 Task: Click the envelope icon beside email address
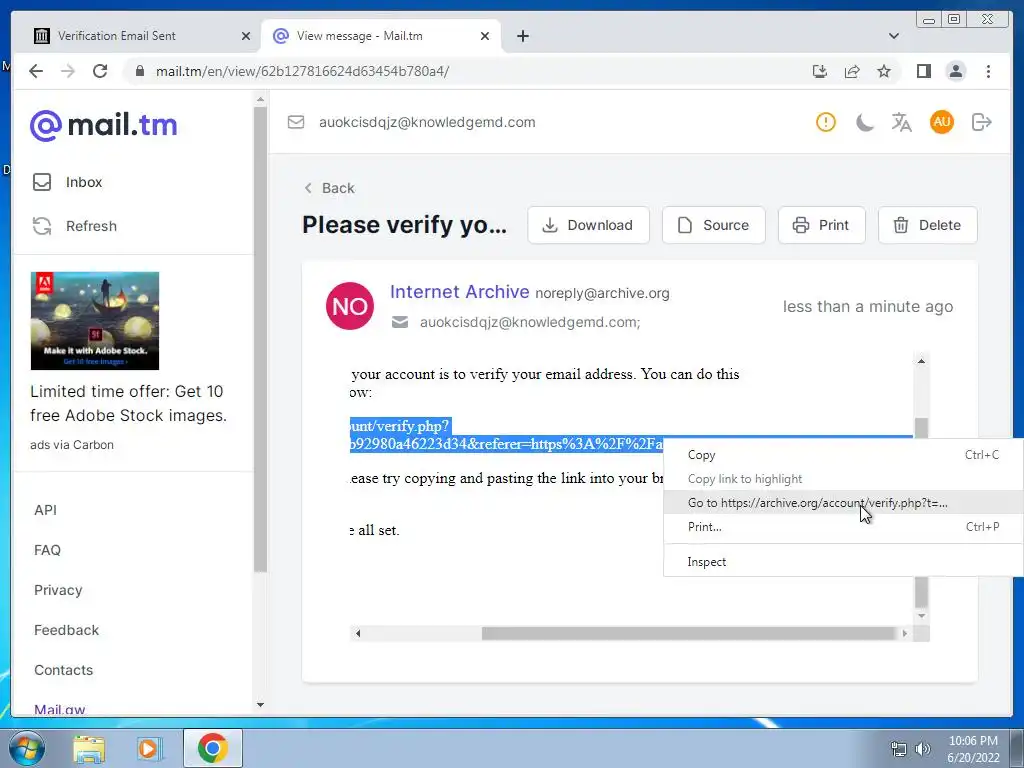[x=296, y=122]
